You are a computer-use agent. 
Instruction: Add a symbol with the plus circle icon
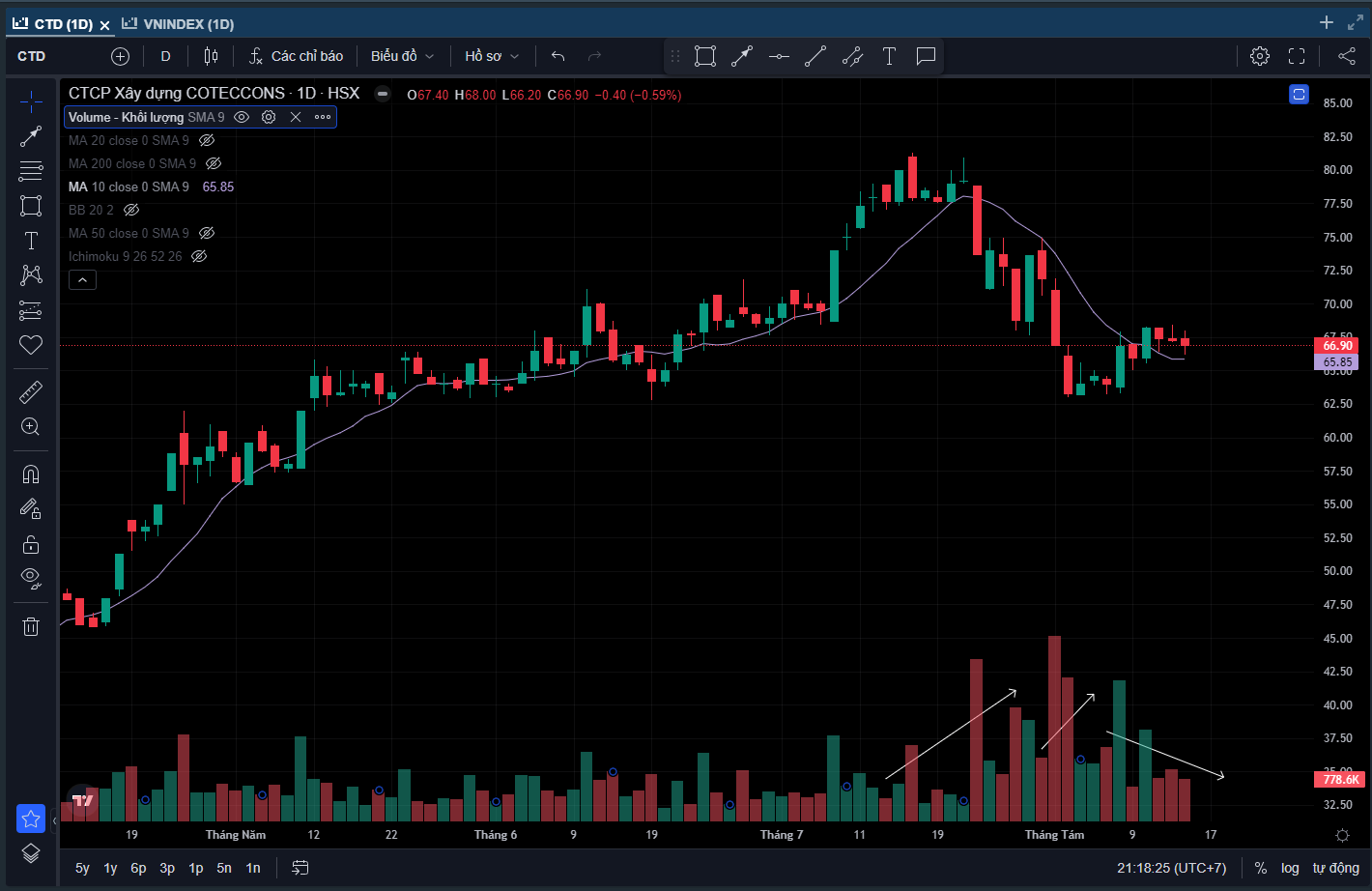pyautogui.click(x=120, y=56)
